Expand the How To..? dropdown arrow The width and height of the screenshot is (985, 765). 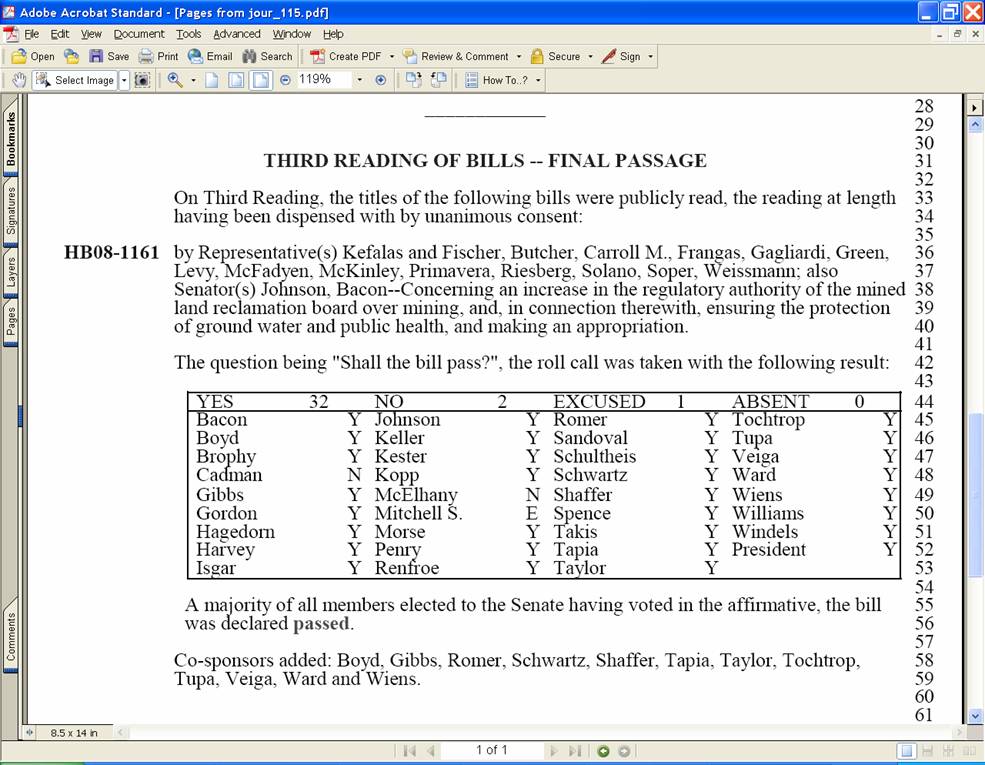[x=538, y=80]
